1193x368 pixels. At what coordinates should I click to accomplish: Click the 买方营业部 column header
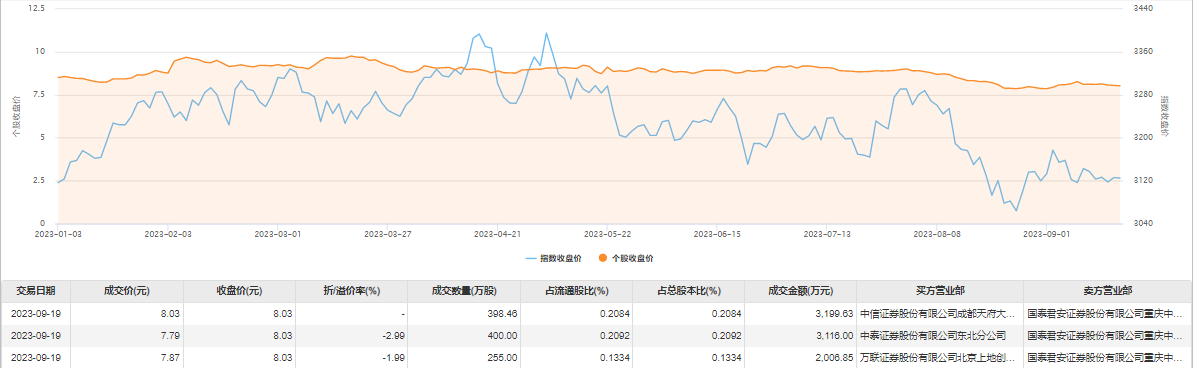[x=940, y=291]
